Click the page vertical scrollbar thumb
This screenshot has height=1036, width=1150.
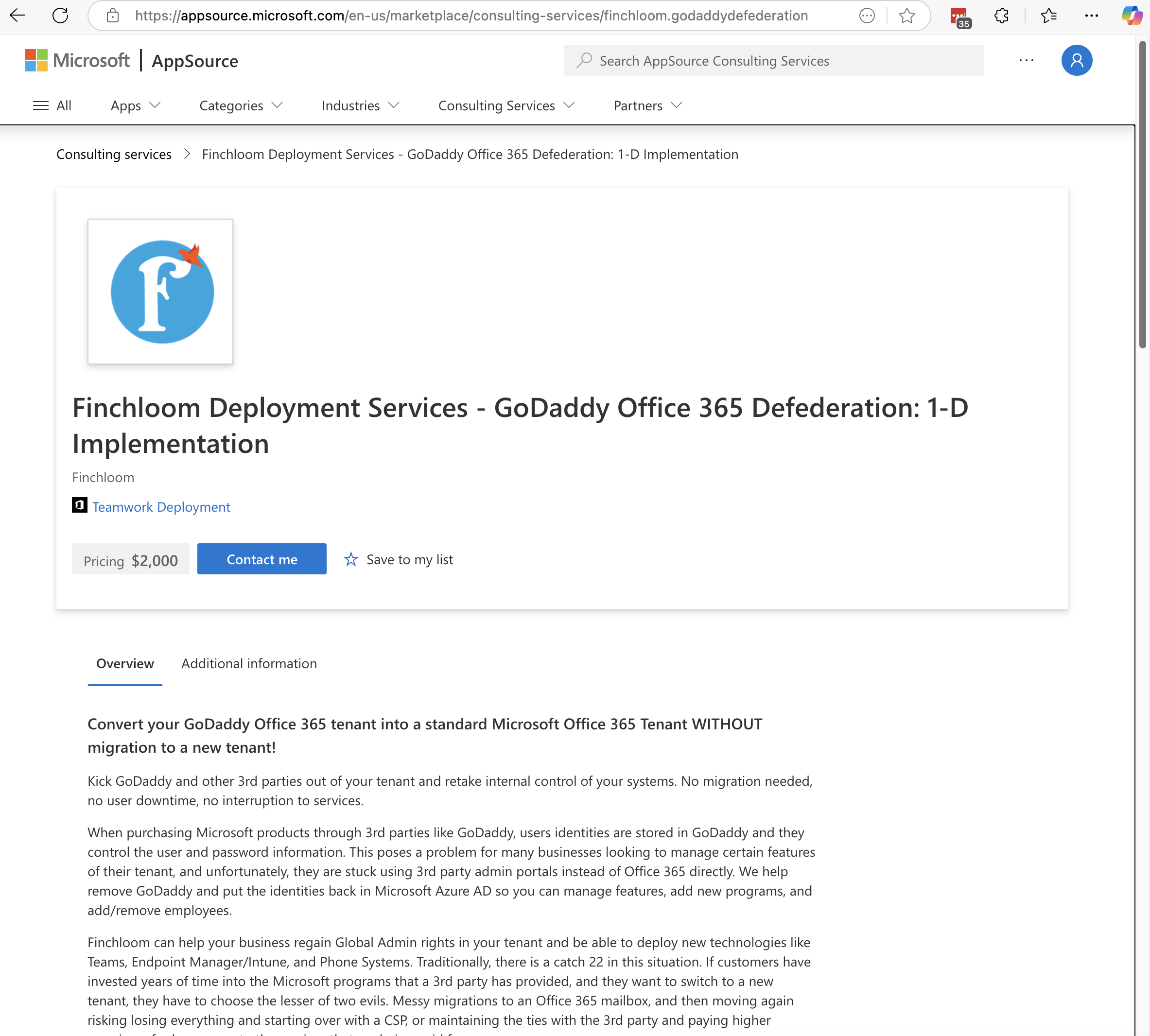tap(1142, 195)
